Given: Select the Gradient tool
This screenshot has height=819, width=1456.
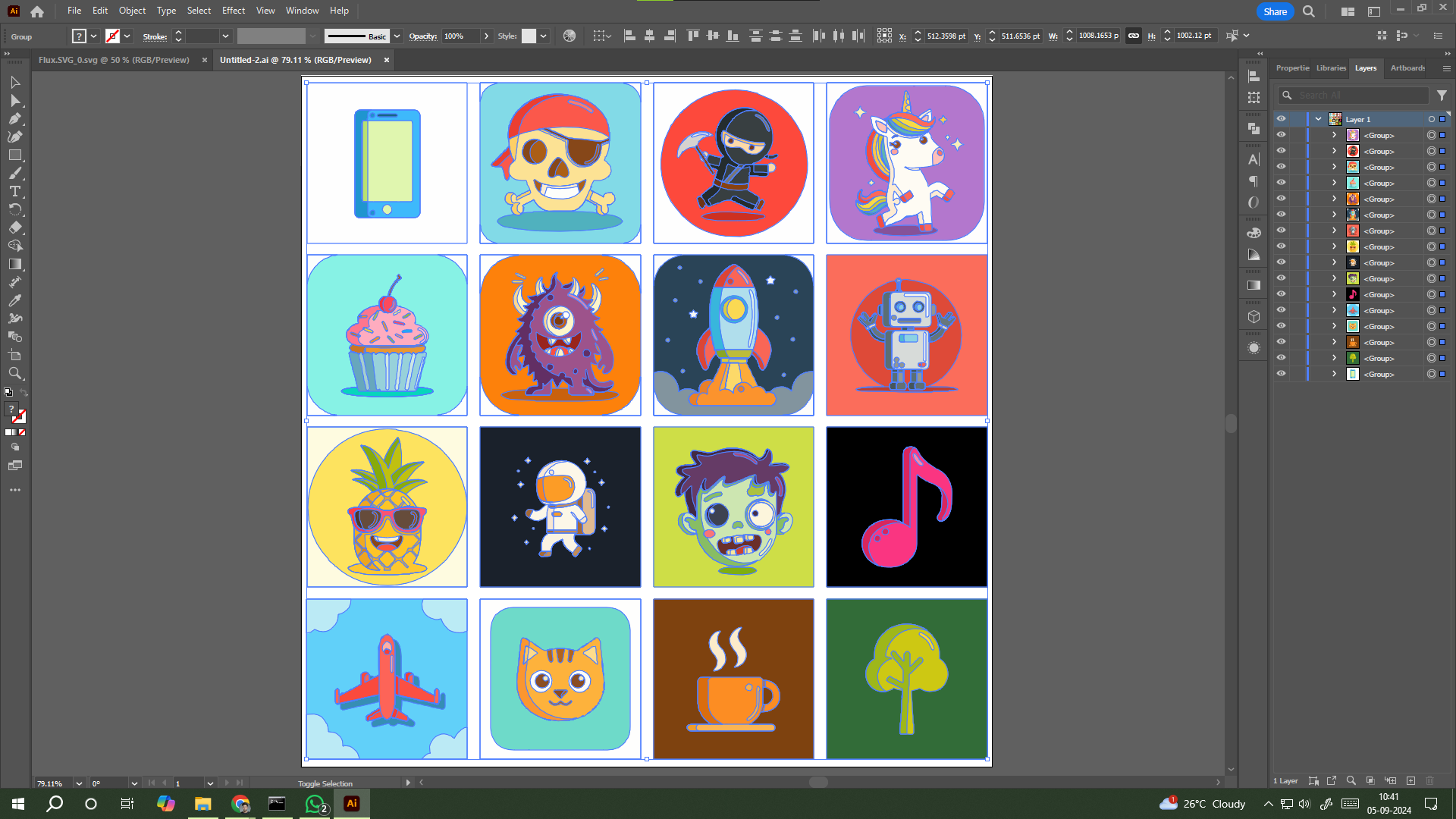Looking at the screenshot, I should point(15,264).
